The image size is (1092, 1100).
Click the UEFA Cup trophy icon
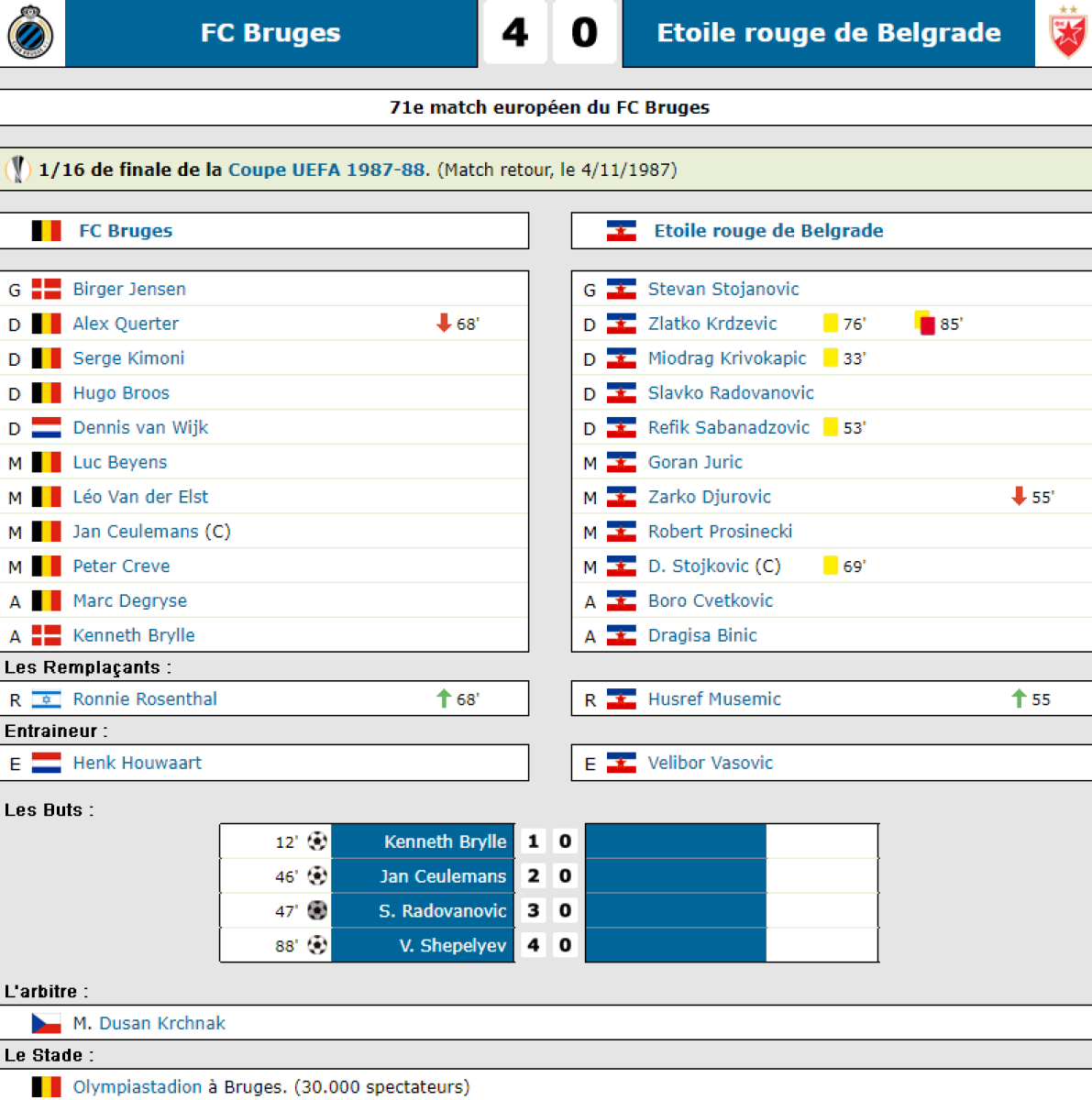point(17,170)
